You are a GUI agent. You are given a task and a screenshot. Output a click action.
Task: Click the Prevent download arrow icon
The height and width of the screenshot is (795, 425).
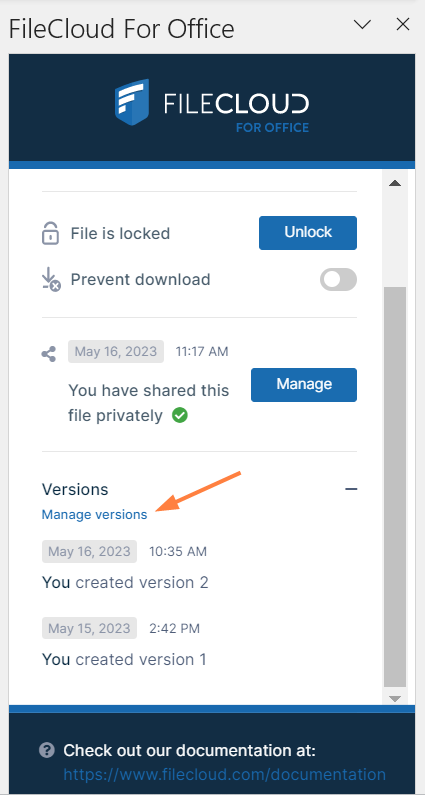pyautogui.click(x=51, y=280)
